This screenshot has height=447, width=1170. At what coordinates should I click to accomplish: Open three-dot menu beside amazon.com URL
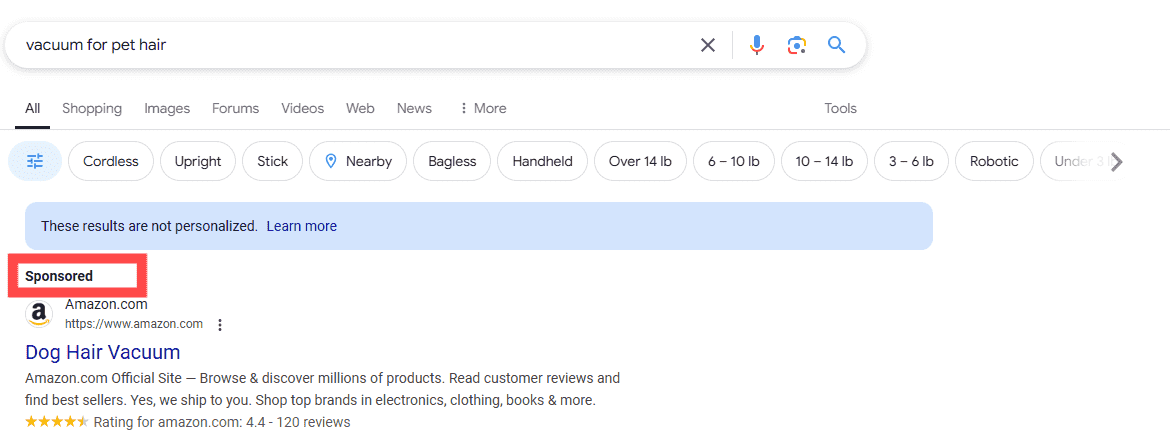click(220, 324)
